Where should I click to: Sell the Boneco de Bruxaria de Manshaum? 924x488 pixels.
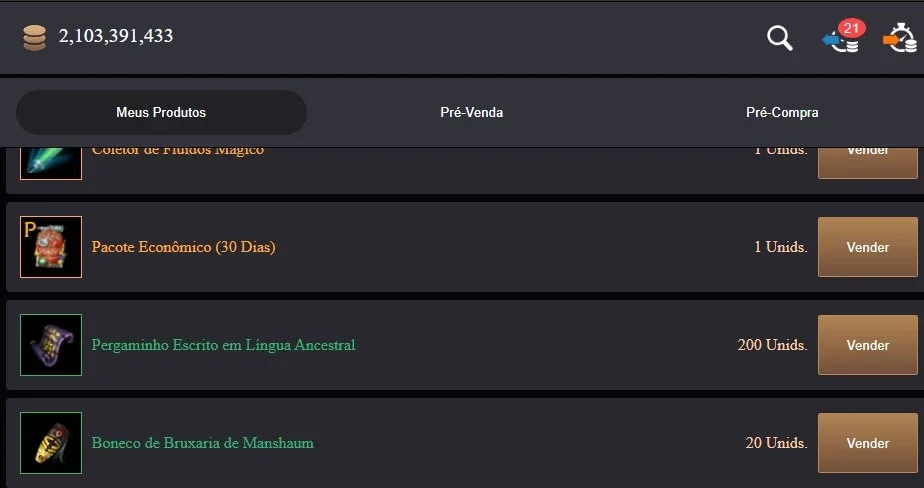(x=867, y=443)
